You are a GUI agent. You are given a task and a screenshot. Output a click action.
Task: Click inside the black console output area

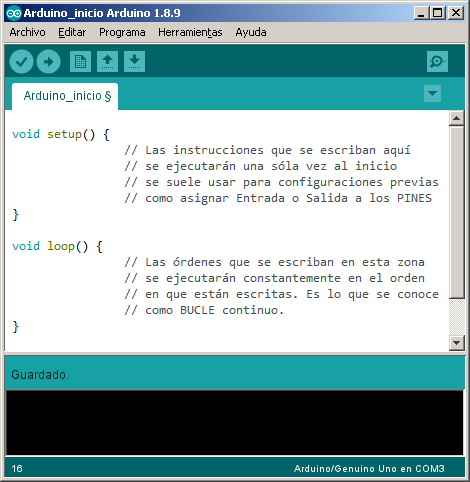coord(235,423)
